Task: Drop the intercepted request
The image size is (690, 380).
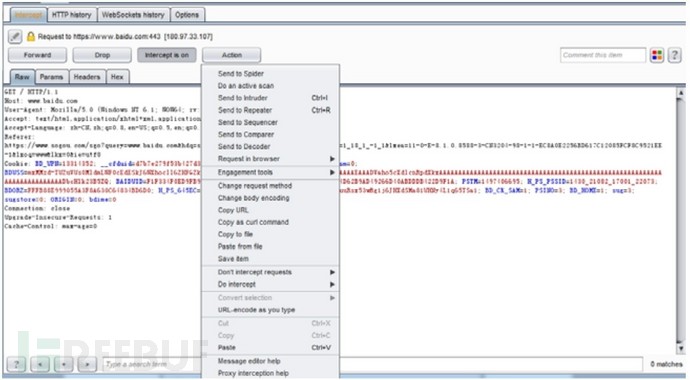Action: tap(102, 55)
